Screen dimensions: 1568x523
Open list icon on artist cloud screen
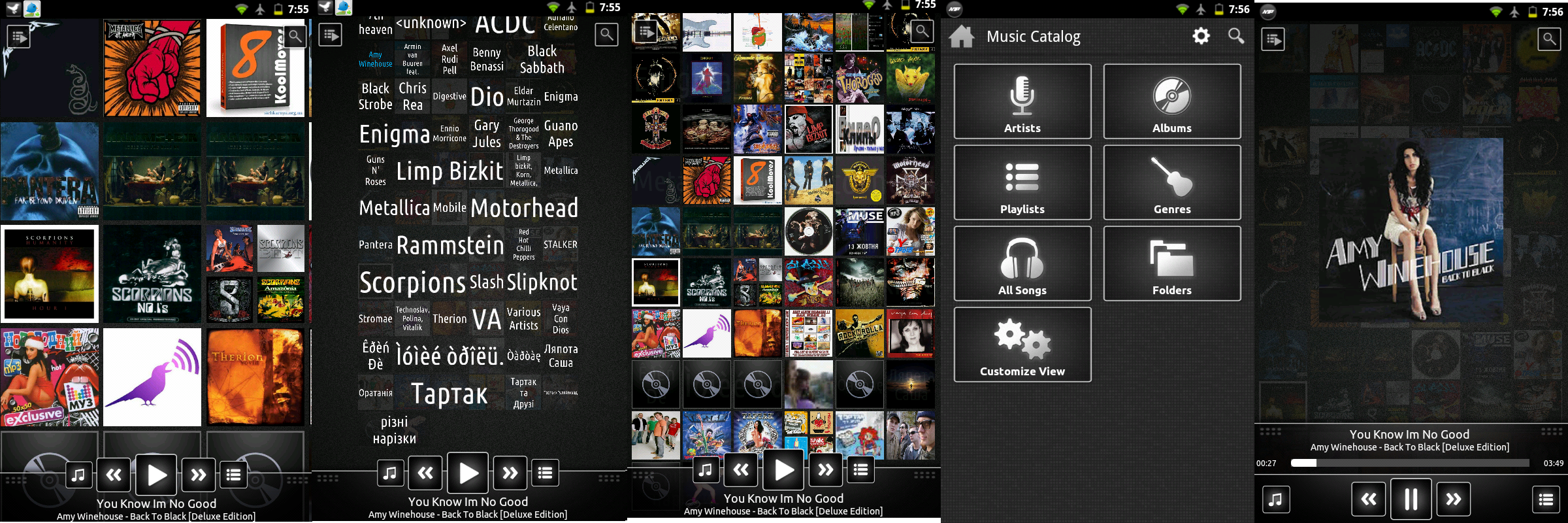(x=546, y=473)
